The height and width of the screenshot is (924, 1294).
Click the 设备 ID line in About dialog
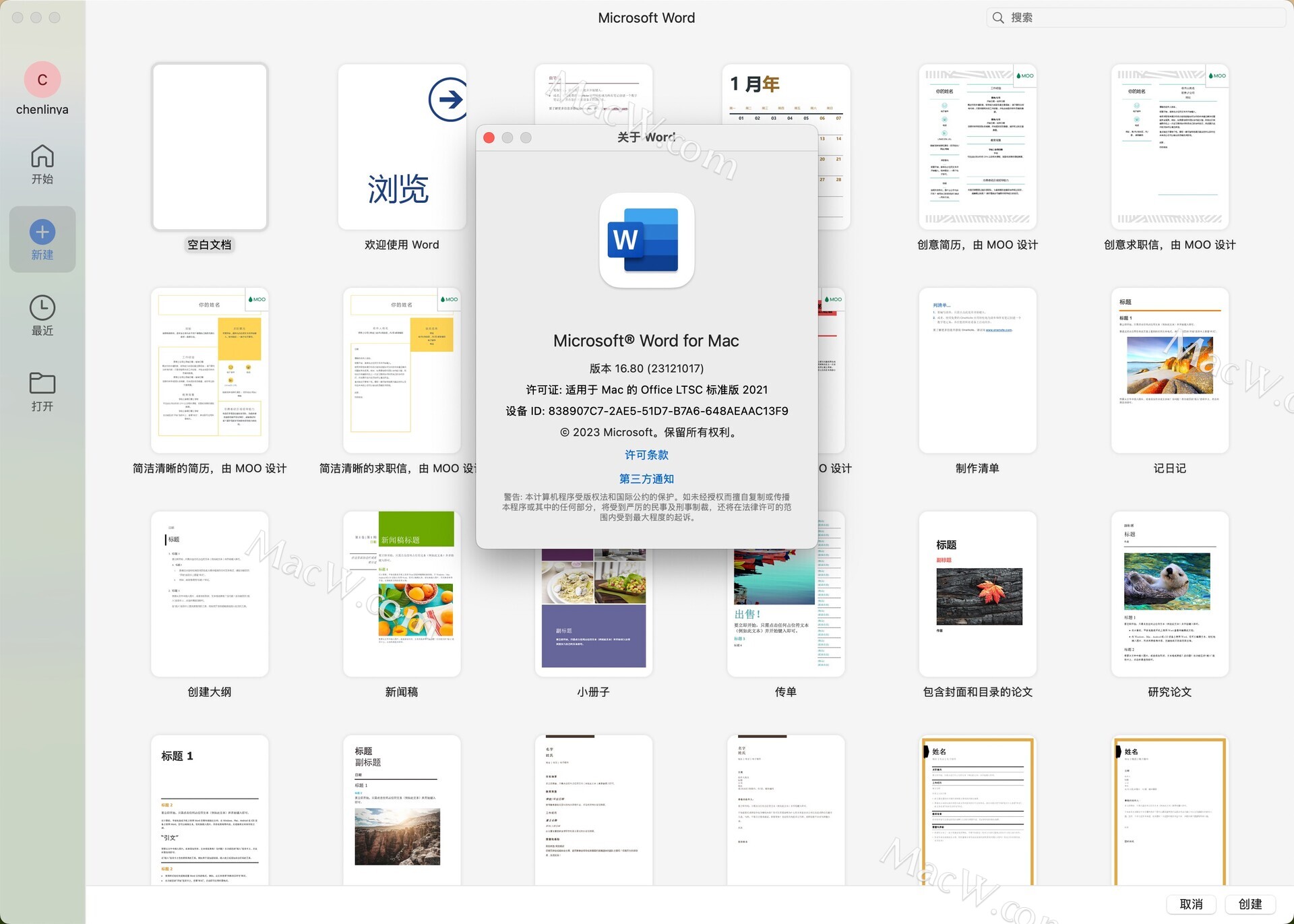[646, 411]
